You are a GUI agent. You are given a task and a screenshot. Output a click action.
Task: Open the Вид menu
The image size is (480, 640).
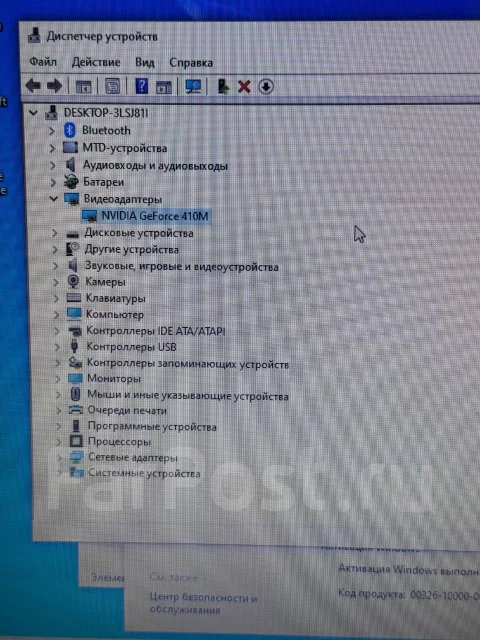144,62
